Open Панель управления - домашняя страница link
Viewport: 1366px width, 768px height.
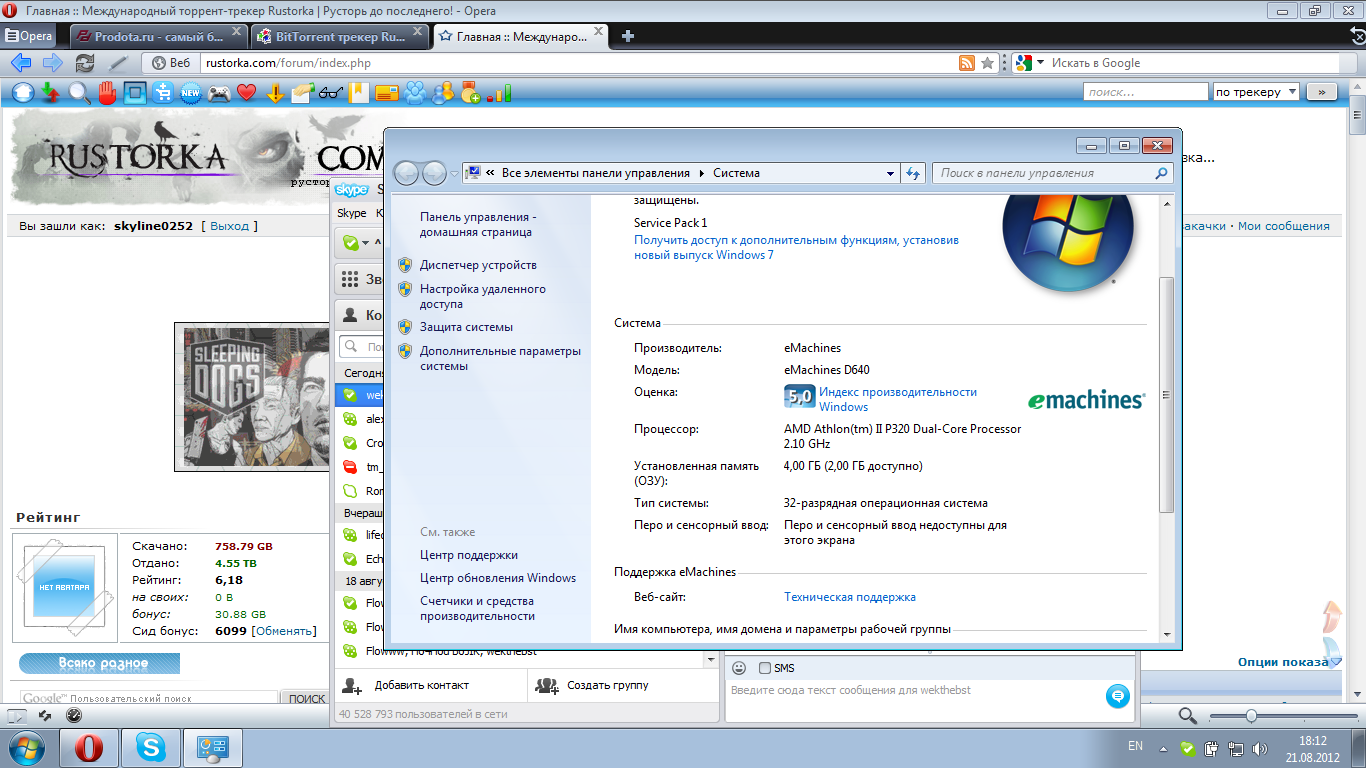pos(478,224)
